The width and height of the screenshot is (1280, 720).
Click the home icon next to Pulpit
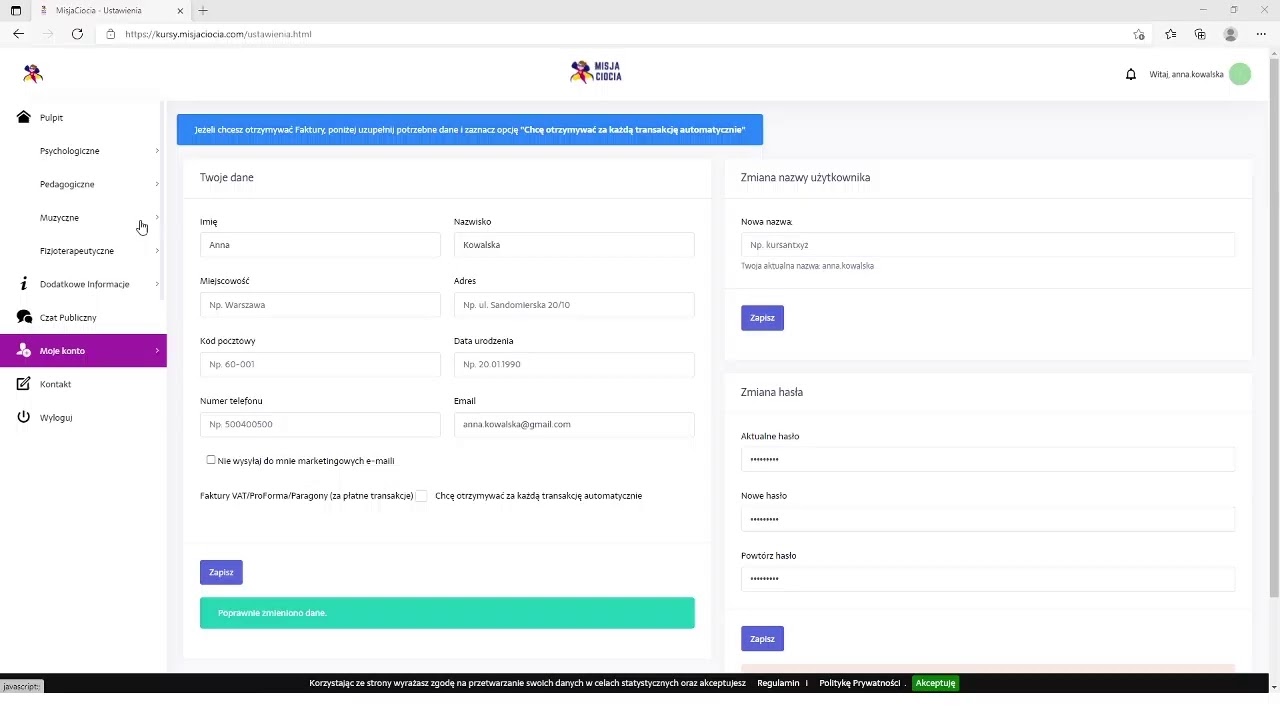tap(24, 117)
